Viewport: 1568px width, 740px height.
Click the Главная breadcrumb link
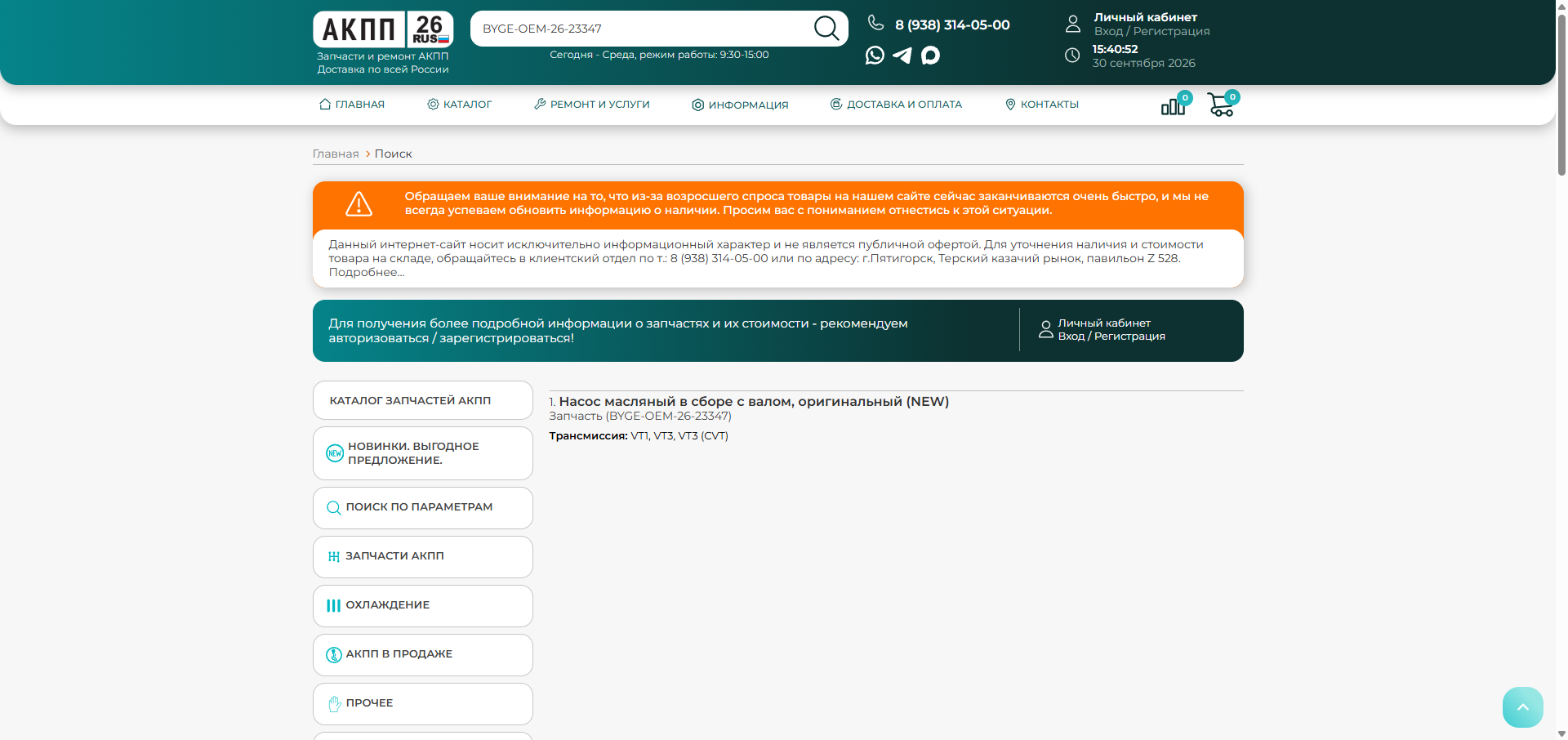336,154
